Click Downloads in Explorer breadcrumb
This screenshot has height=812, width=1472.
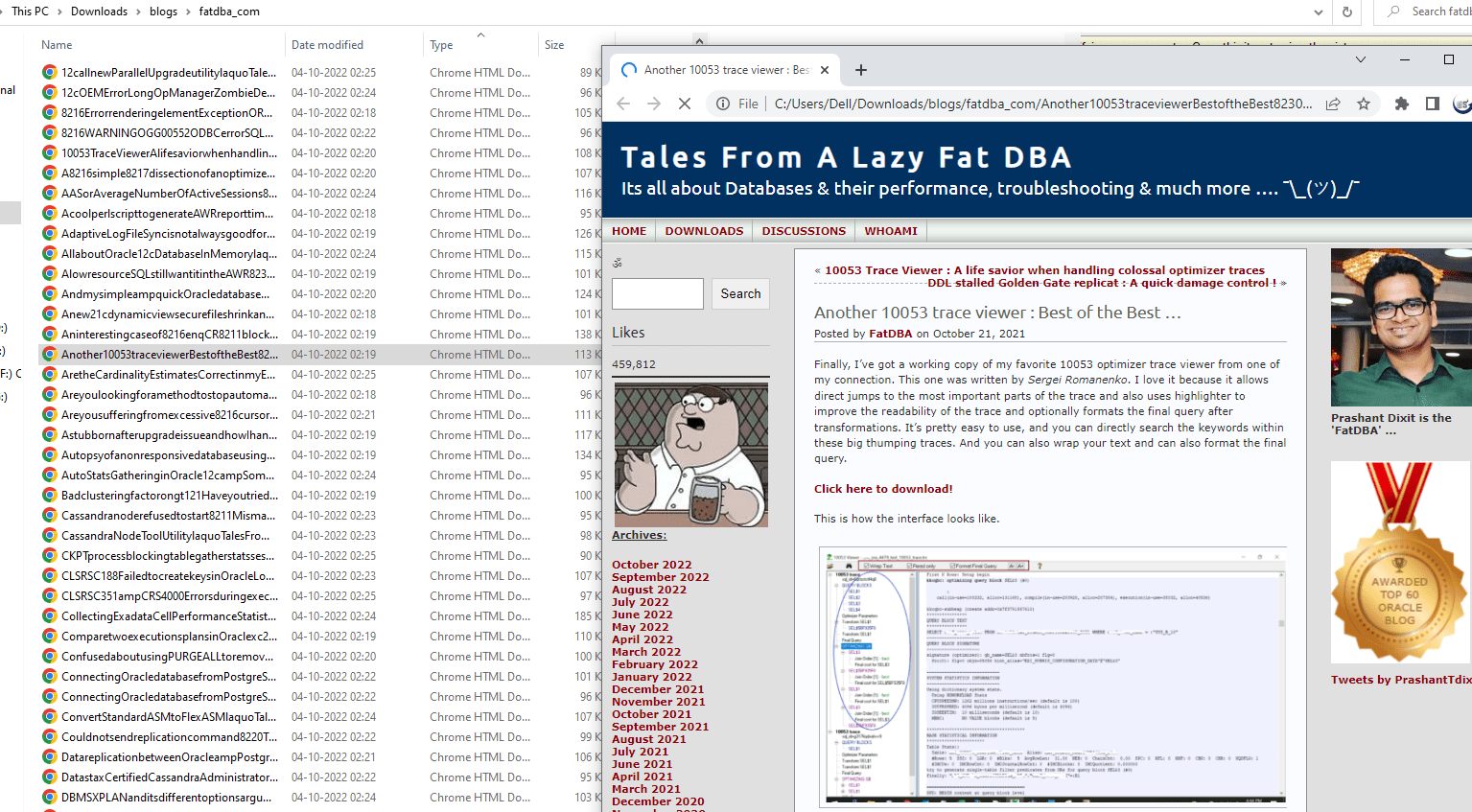pos(99,12)
